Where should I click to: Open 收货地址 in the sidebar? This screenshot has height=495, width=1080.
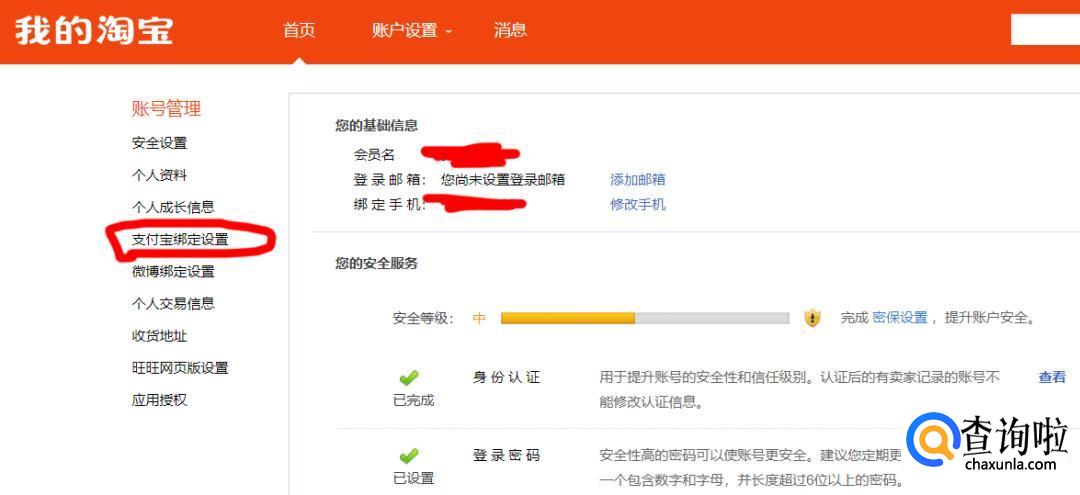(x=159, y=336)
